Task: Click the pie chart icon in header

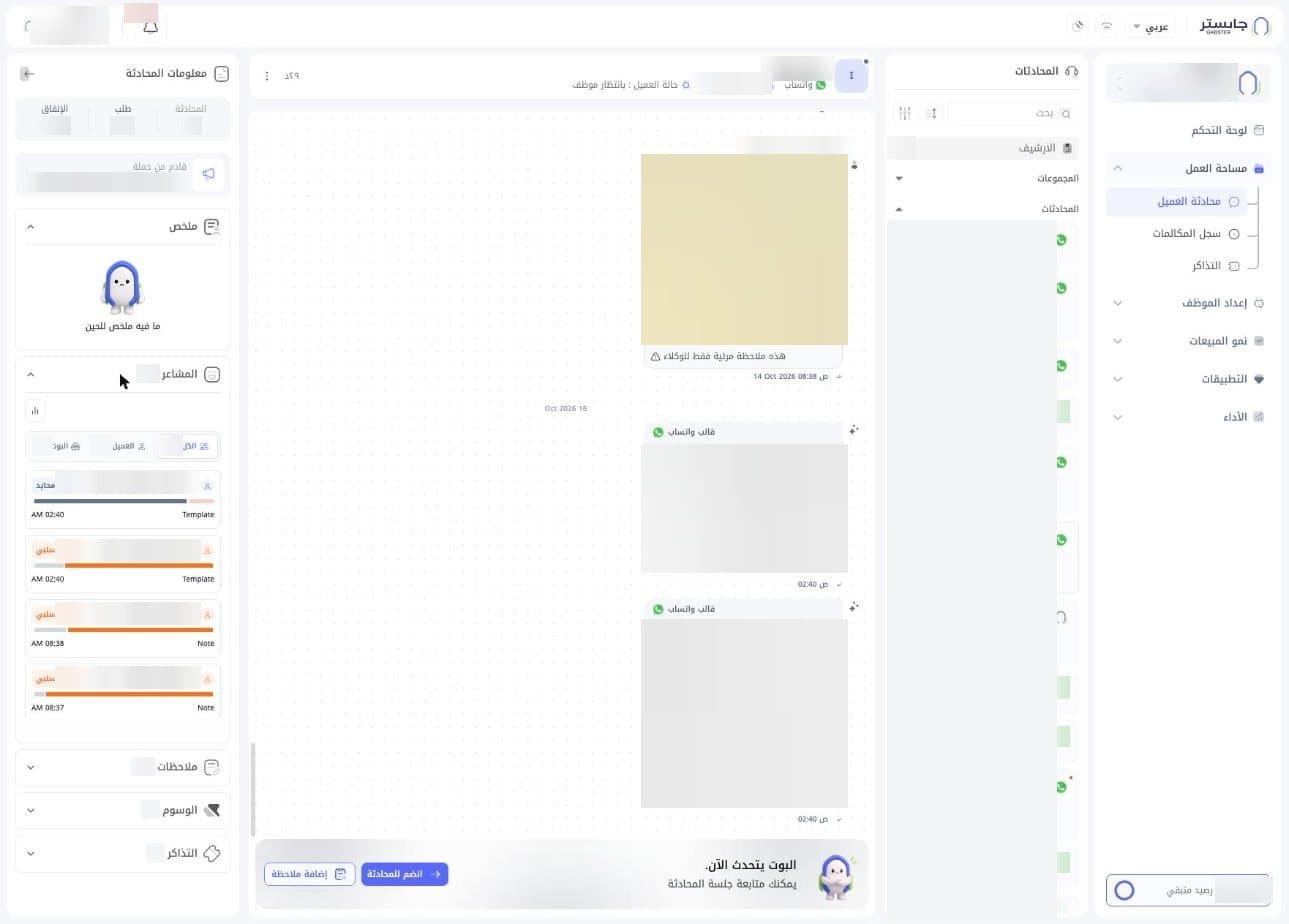Action: [x=1078, y=26]
